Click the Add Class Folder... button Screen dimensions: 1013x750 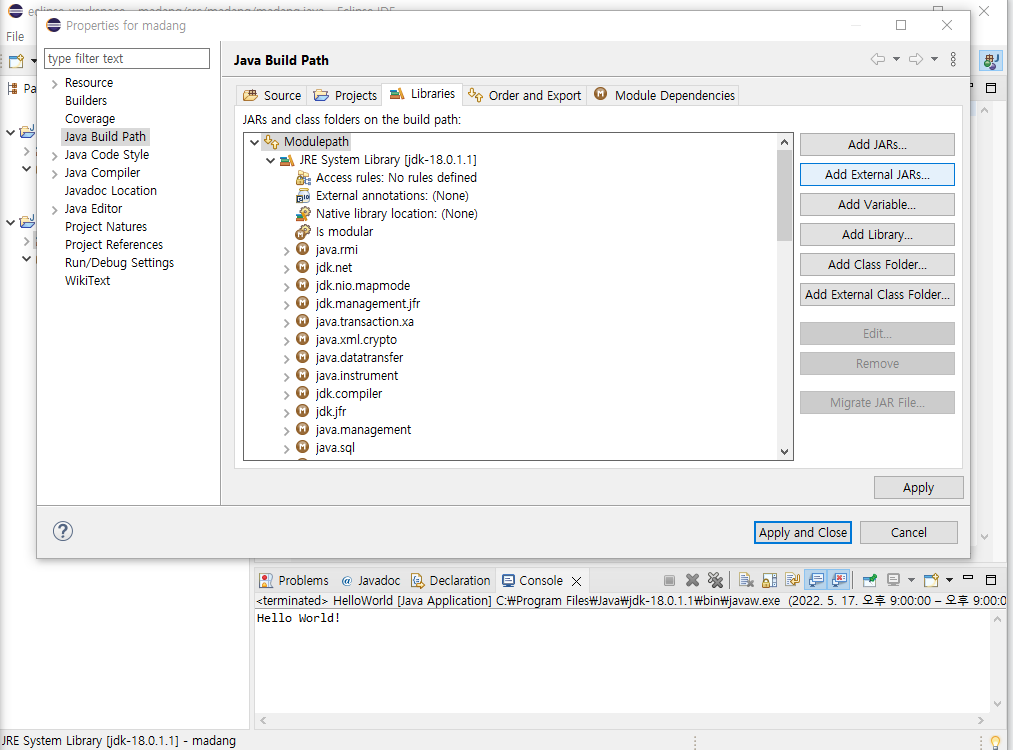click(877, 265)
